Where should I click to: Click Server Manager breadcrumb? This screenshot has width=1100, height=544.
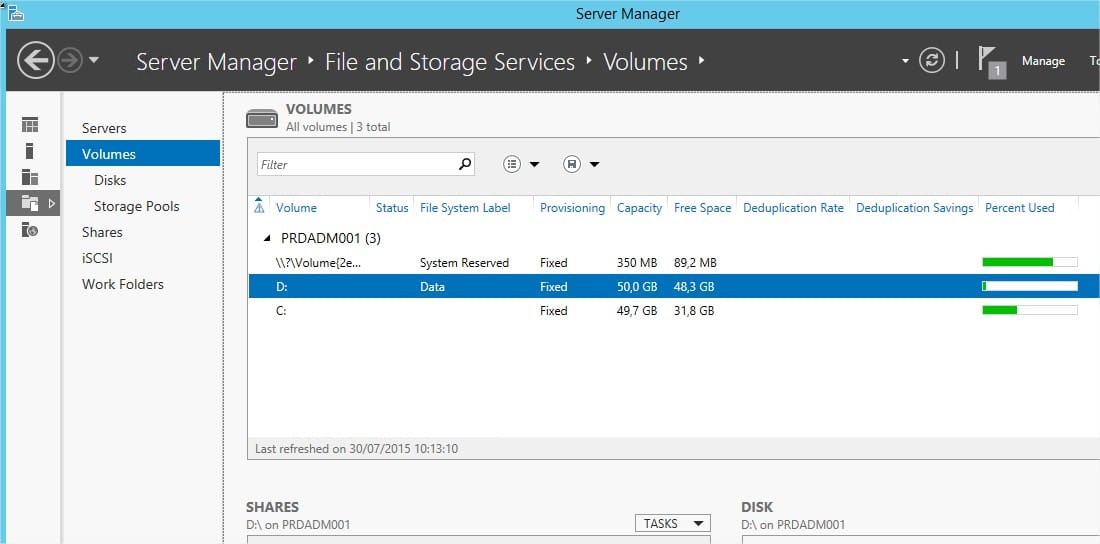[x=216, y=62]
